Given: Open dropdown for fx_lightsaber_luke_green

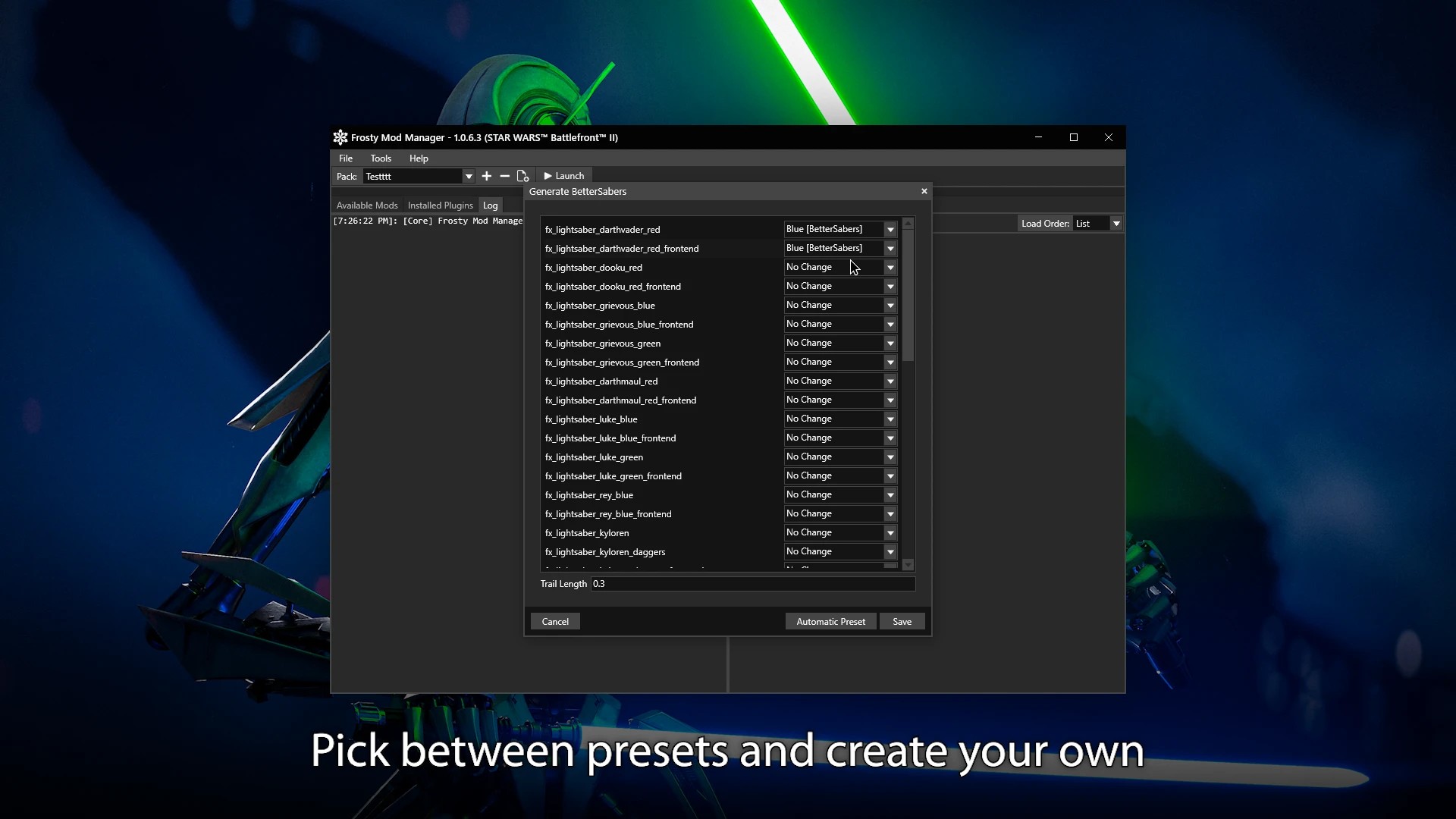Looking at the screenshot, I should 840,457.
